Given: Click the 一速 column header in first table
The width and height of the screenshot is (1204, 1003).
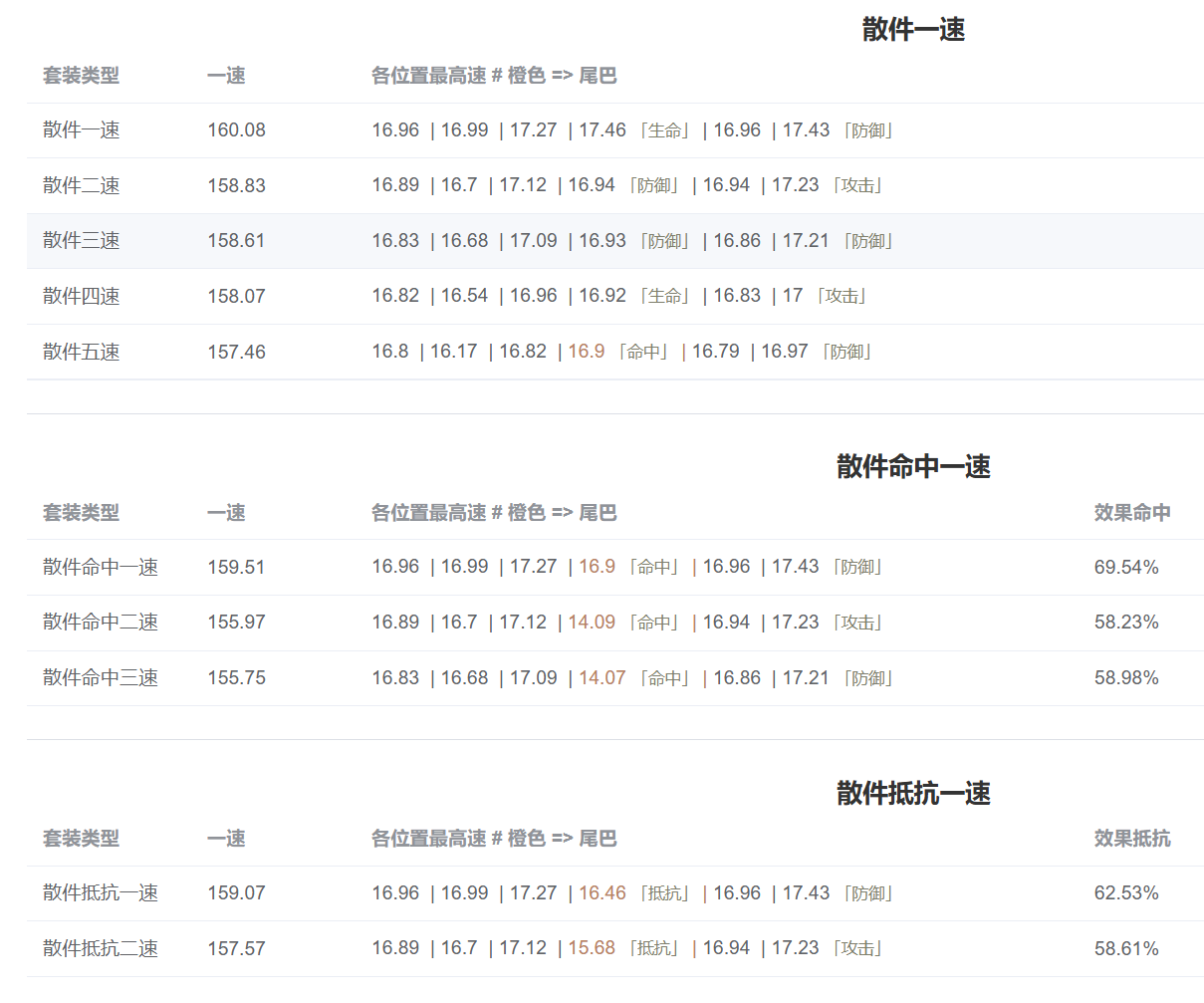Looking at the screenshot, I should [226, 76].
